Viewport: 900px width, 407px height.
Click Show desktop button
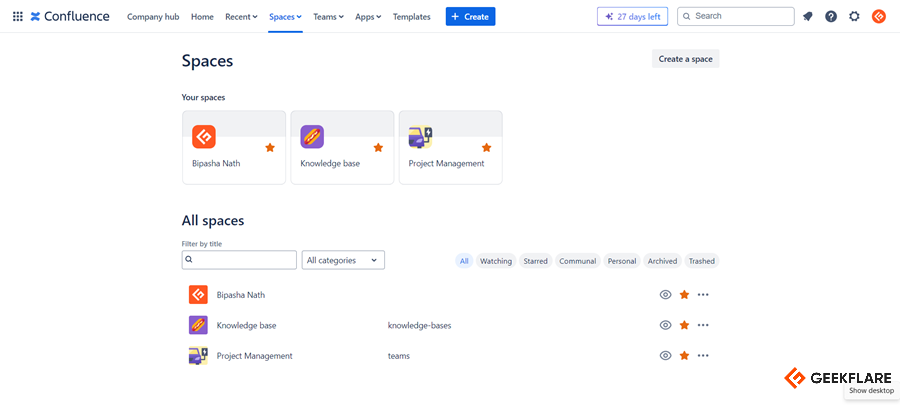tap(871, 390)
